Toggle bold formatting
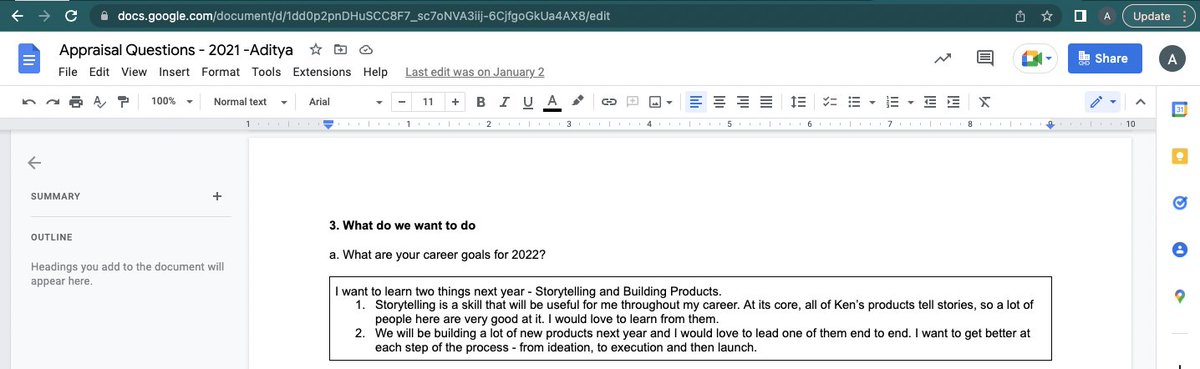The image size is (1200, 369). [480, 101]
